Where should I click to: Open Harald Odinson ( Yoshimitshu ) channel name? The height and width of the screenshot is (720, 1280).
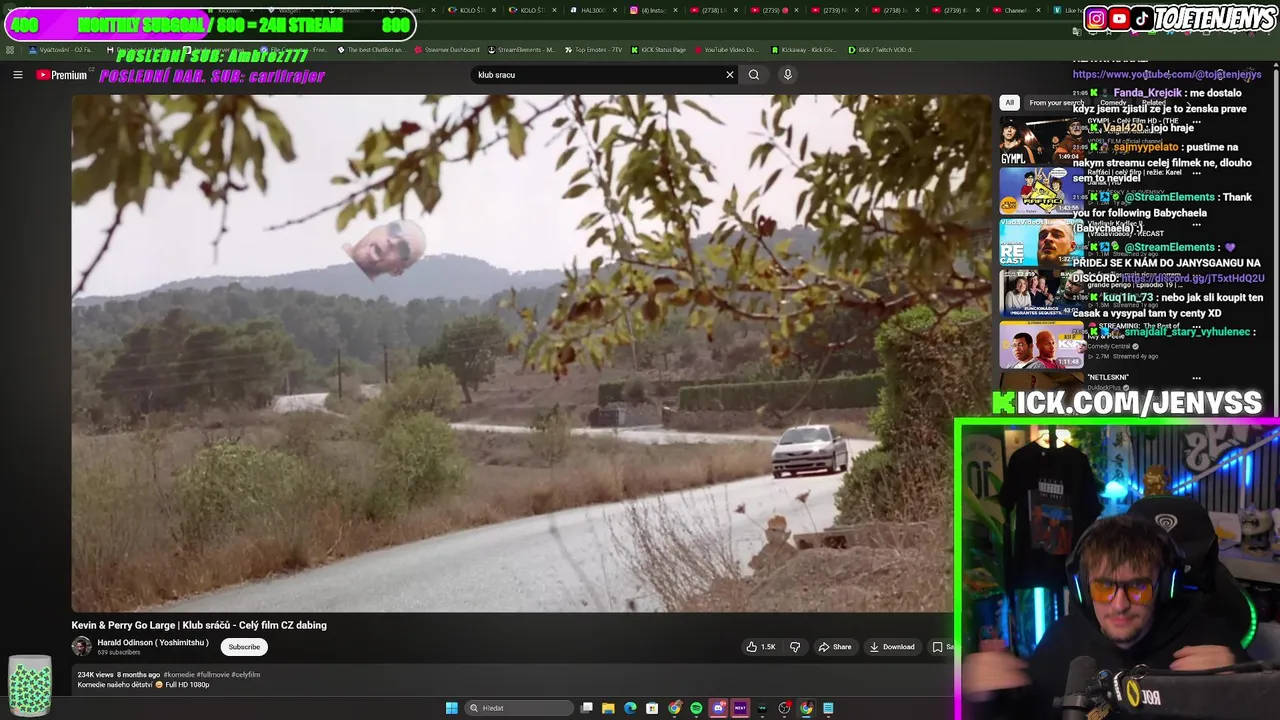153,643
